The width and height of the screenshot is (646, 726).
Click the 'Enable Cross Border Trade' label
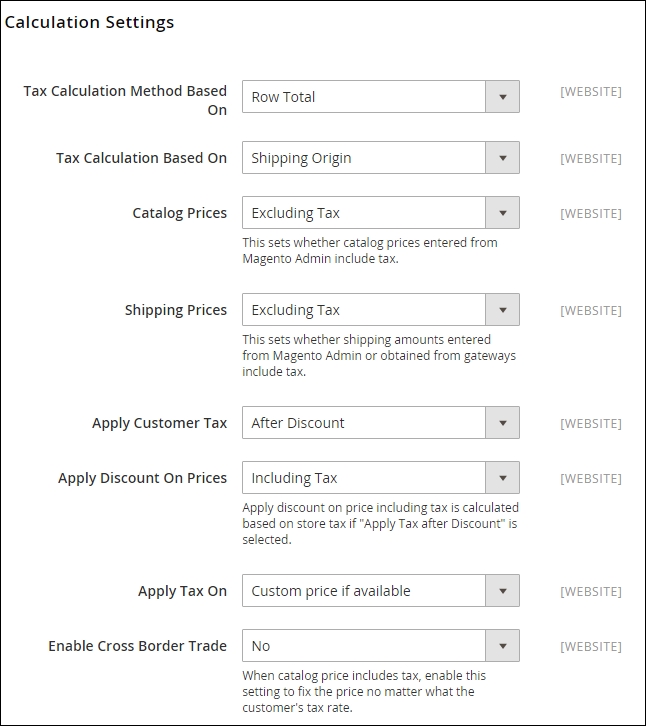[137, 646]
